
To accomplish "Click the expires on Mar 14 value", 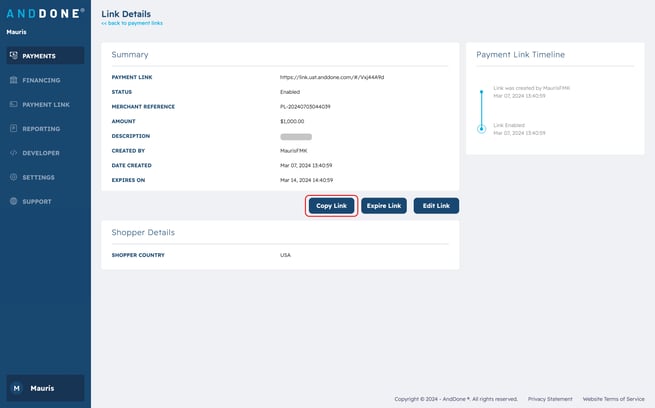I will point(306,180).
